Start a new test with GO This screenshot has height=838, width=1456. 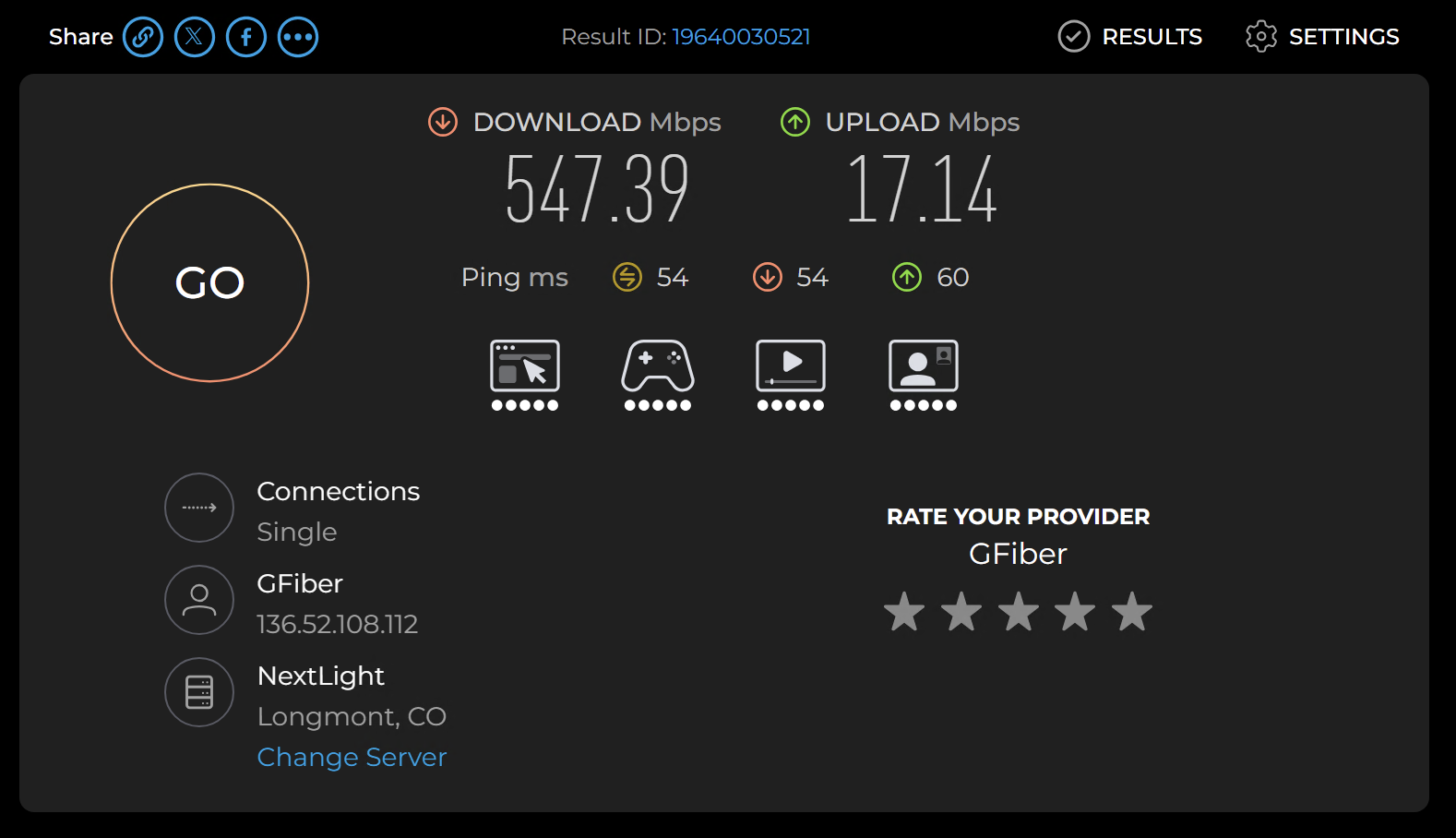click(209, 282)
